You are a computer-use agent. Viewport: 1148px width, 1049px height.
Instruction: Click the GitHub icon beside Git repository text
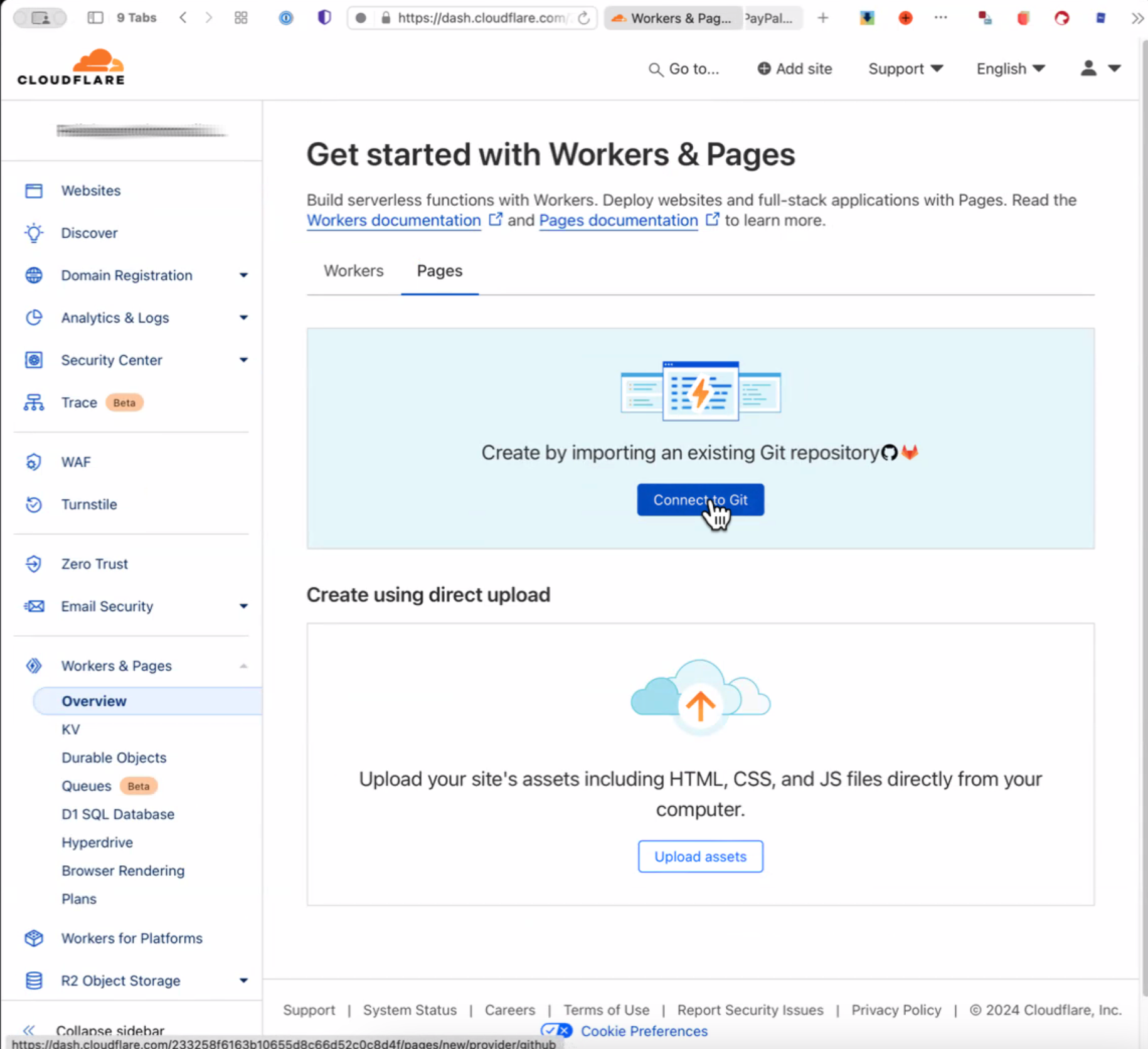click(890, 452)
